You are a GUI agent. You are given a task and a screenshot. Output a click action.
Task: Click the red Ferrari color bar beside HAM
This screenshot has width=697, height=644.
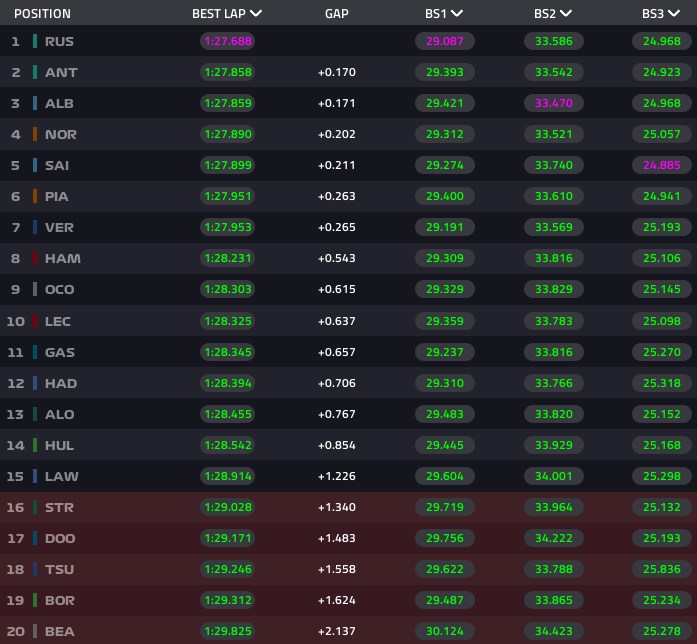coord(35,258)
